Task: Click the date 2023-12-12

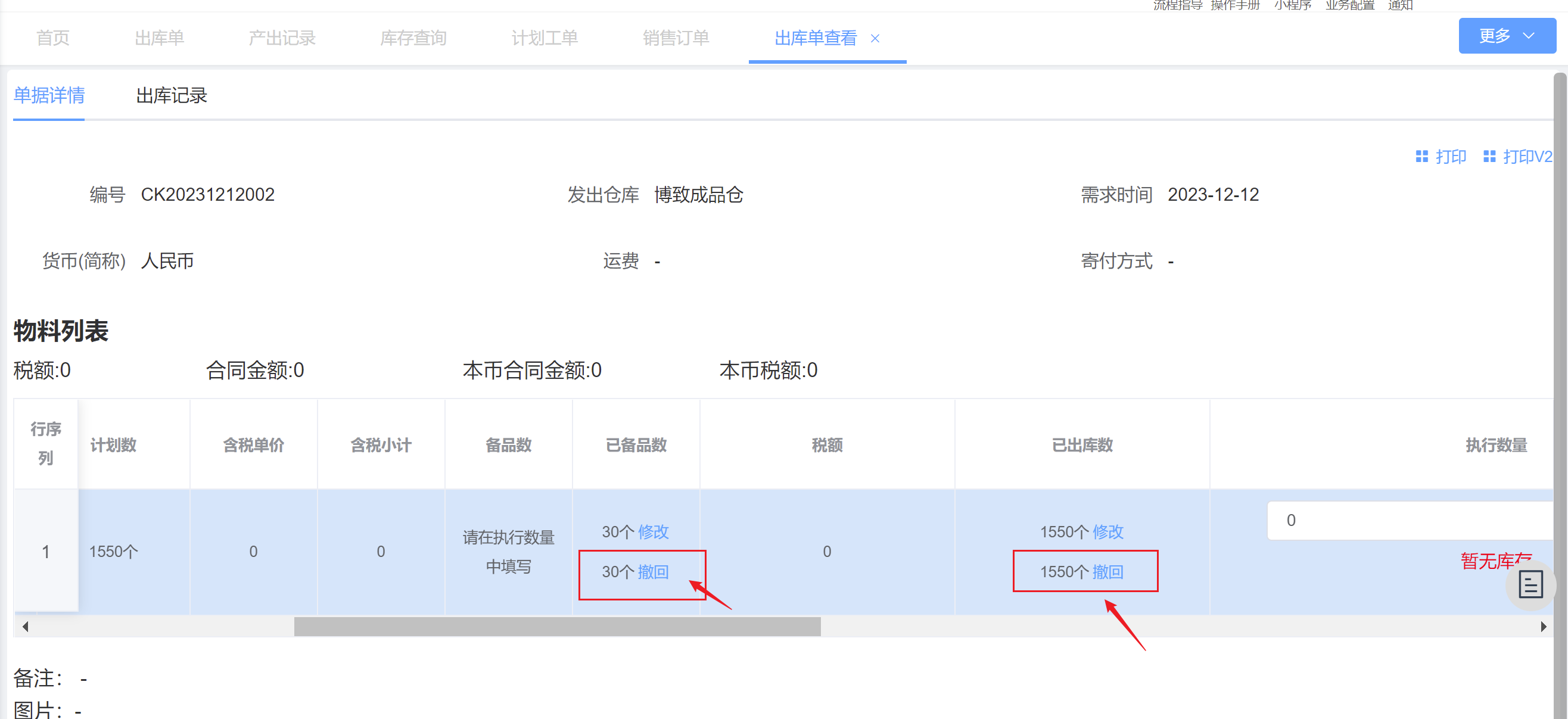Action: 1213,194
